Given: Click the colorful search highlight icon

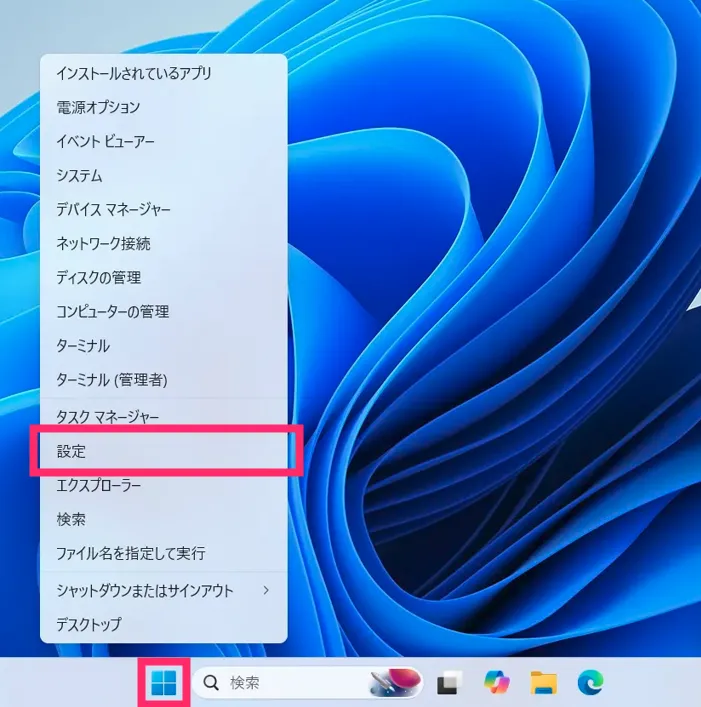Looking at the screenshot, I should (x=394, y=683).
